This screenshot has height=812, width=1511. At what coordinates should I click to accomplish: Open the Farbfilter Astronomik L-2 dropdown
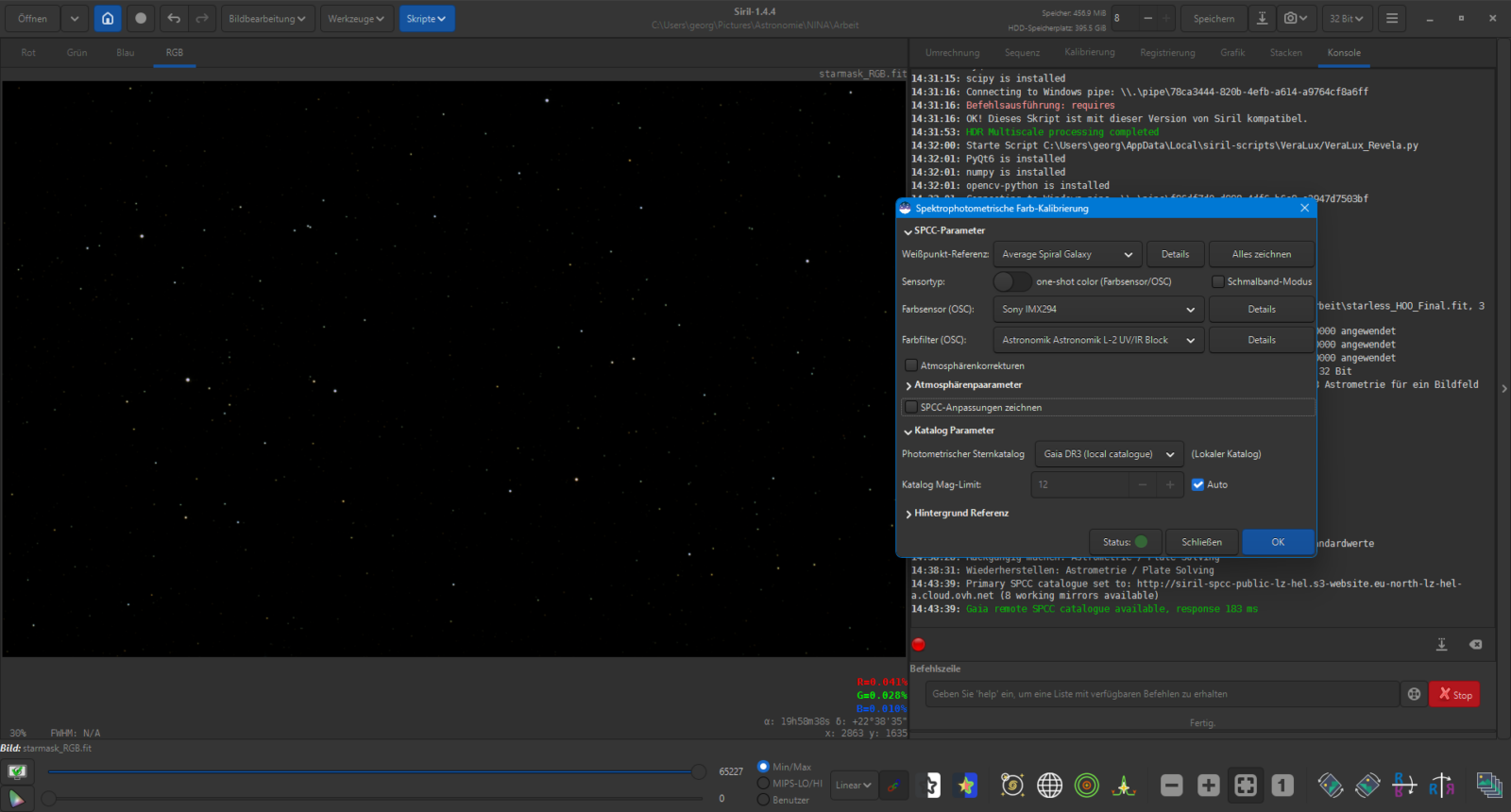[x=1098, y=340]
